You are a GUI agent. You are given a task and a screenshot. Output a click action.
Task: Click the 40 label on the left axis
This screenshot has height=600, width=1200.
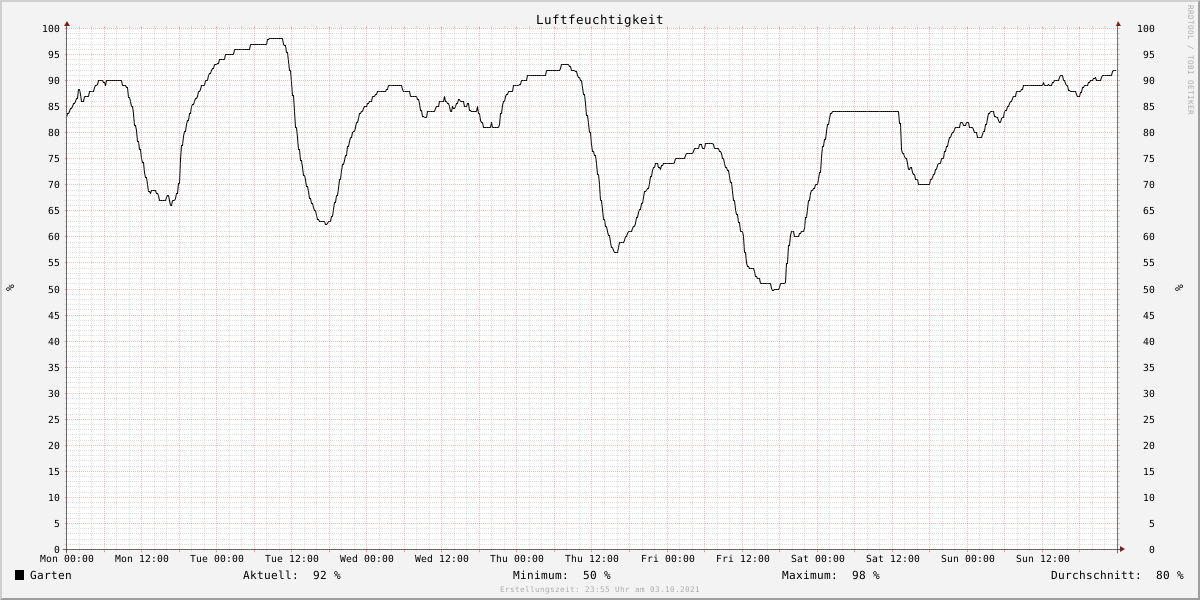click(x=54, y=341)
